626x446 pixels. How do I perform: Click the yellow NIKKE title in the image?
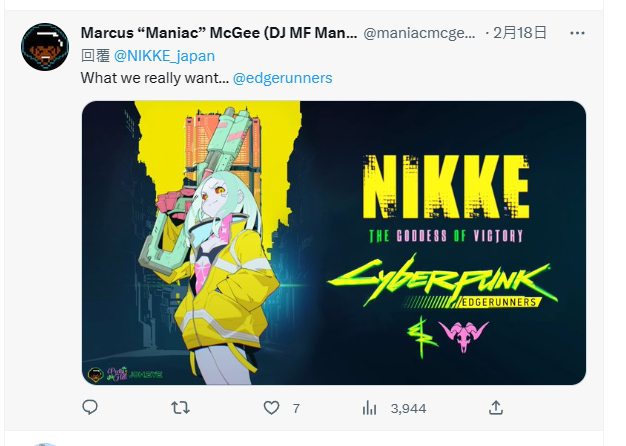coord(444,187)
